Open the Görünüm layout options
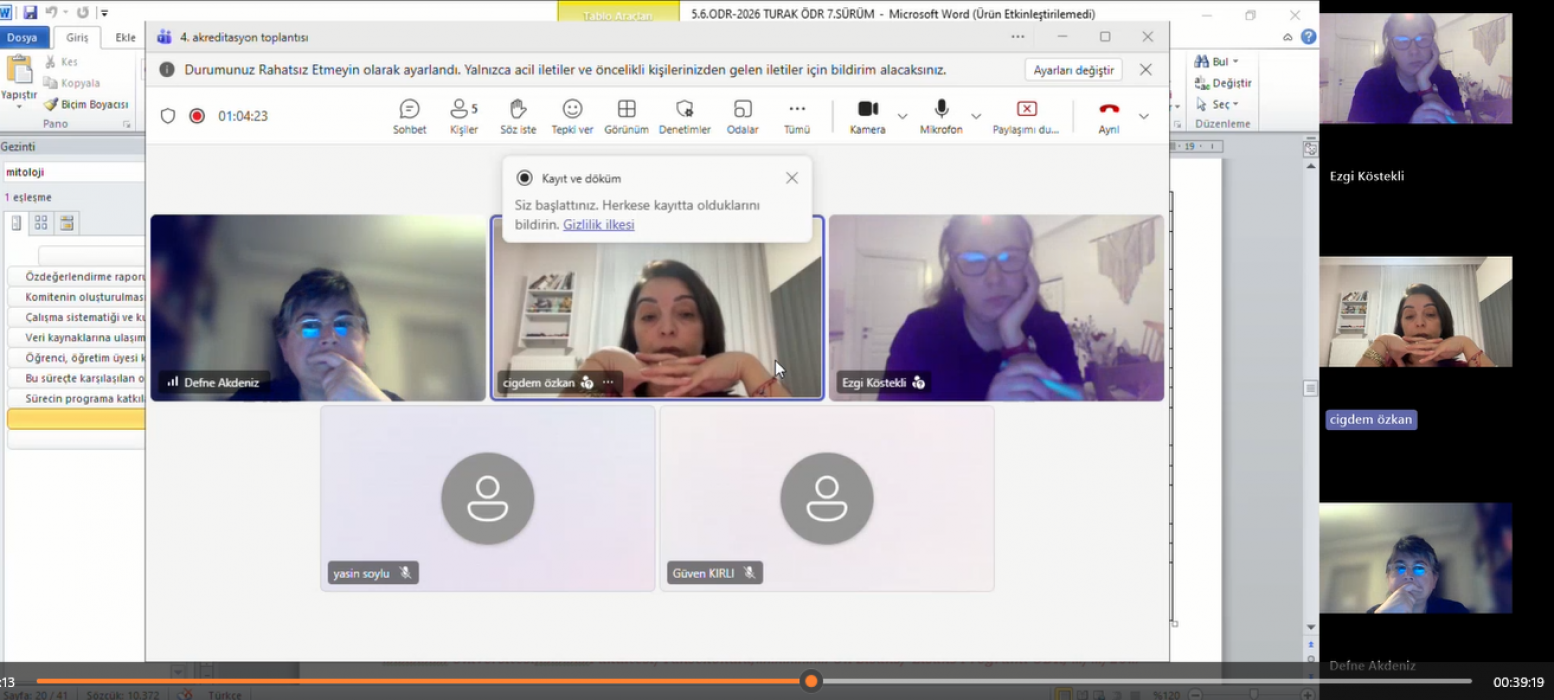The width and height of the screenshot is (1554, 700). [626, 115]
